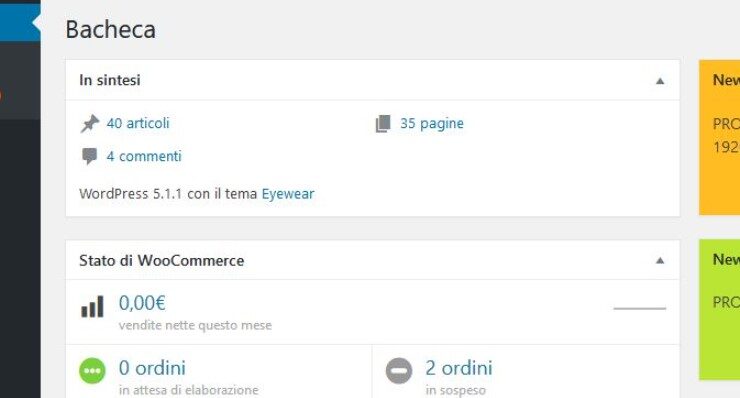The image size is (740, 398).
Task: Open the 35 pagine link
Action: click(x=432, y=124)
